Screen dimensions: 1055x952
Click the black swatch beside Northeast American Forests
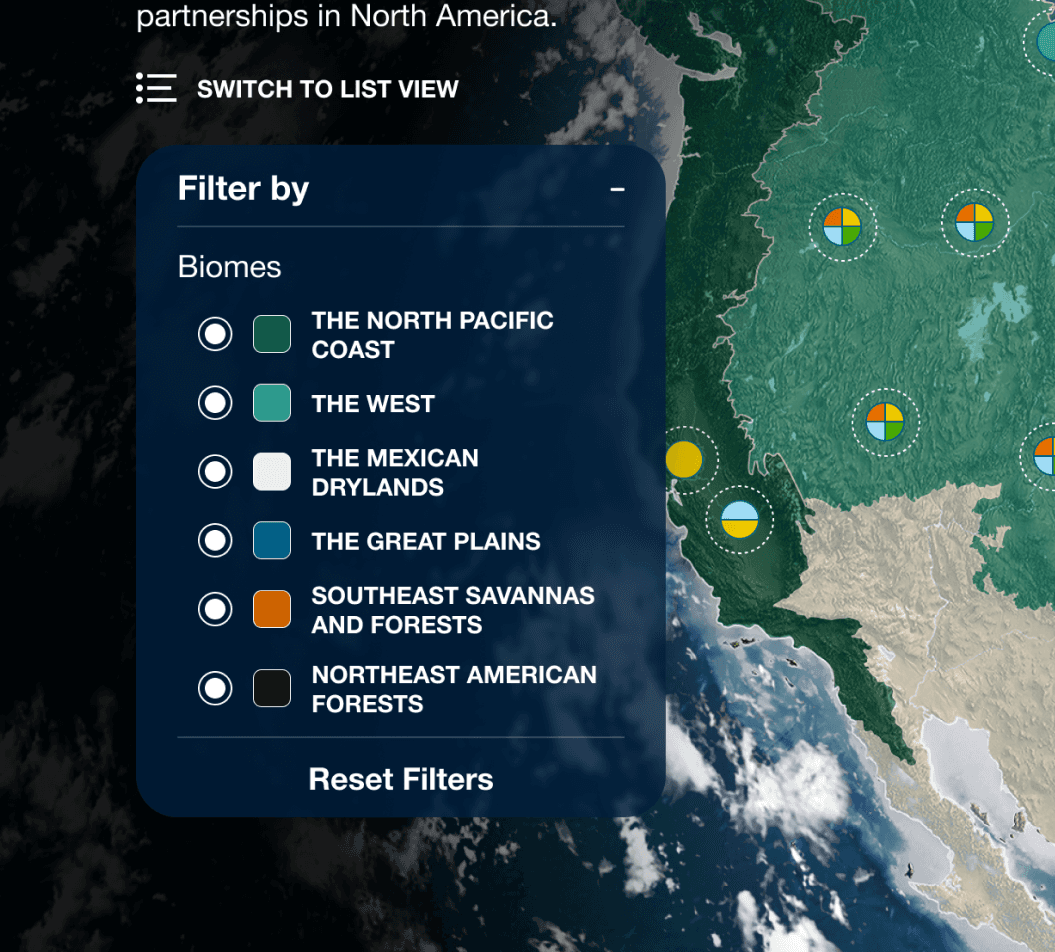point(271,688)
